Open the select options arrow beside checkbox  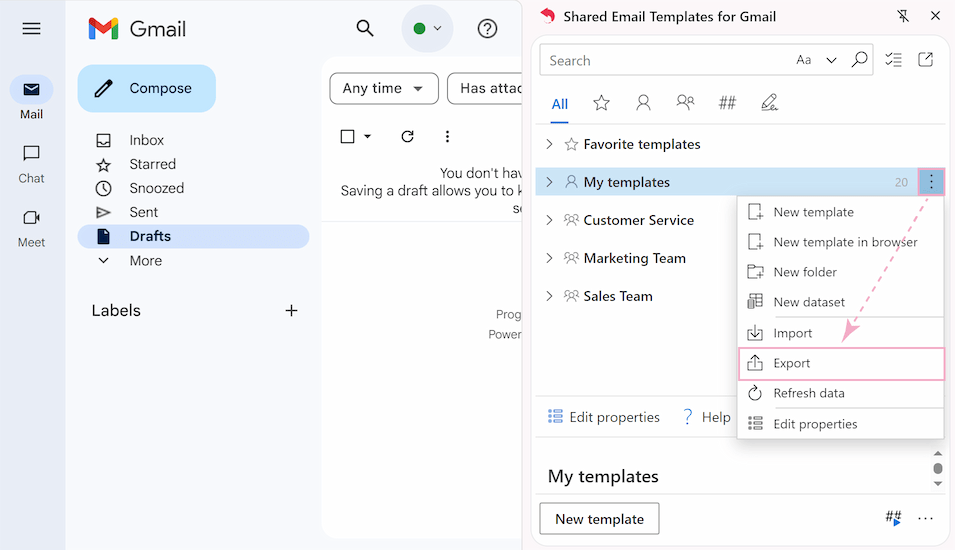367,136
